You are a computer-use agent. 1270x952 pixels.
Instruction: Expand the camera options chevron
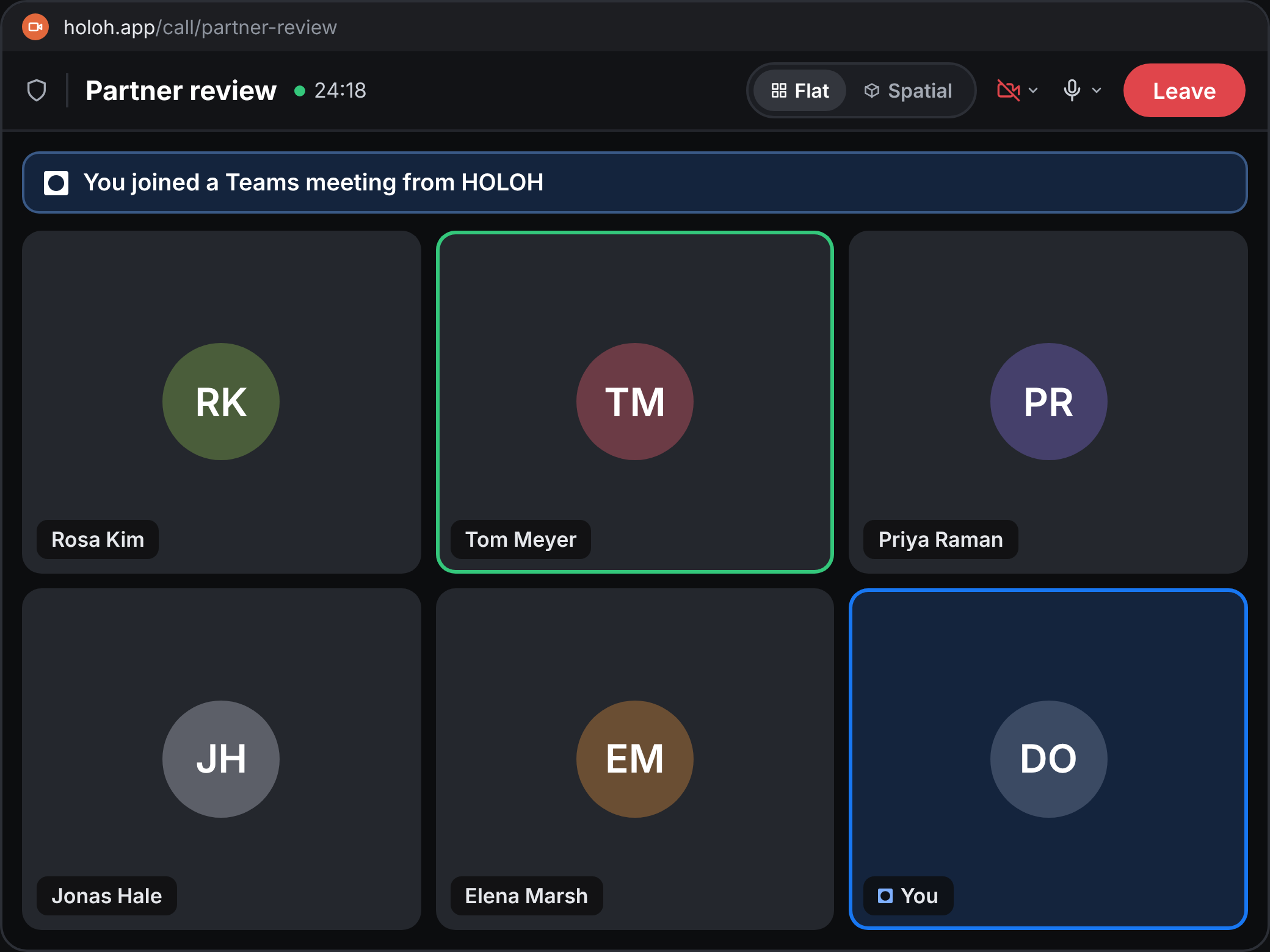[x=1033, y=90]
